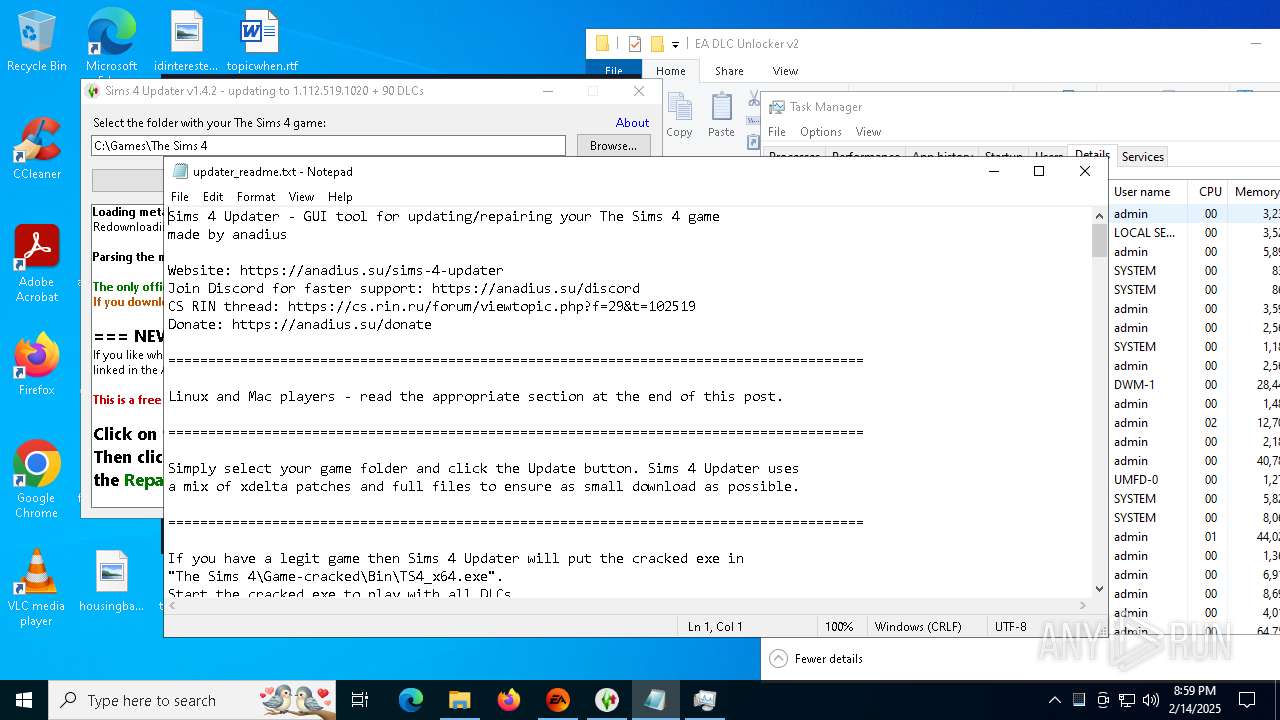The width and height of the screenshot is (1280, 720).
Task: Sort Task Manager by CPU column
Action: point(1210,192)
